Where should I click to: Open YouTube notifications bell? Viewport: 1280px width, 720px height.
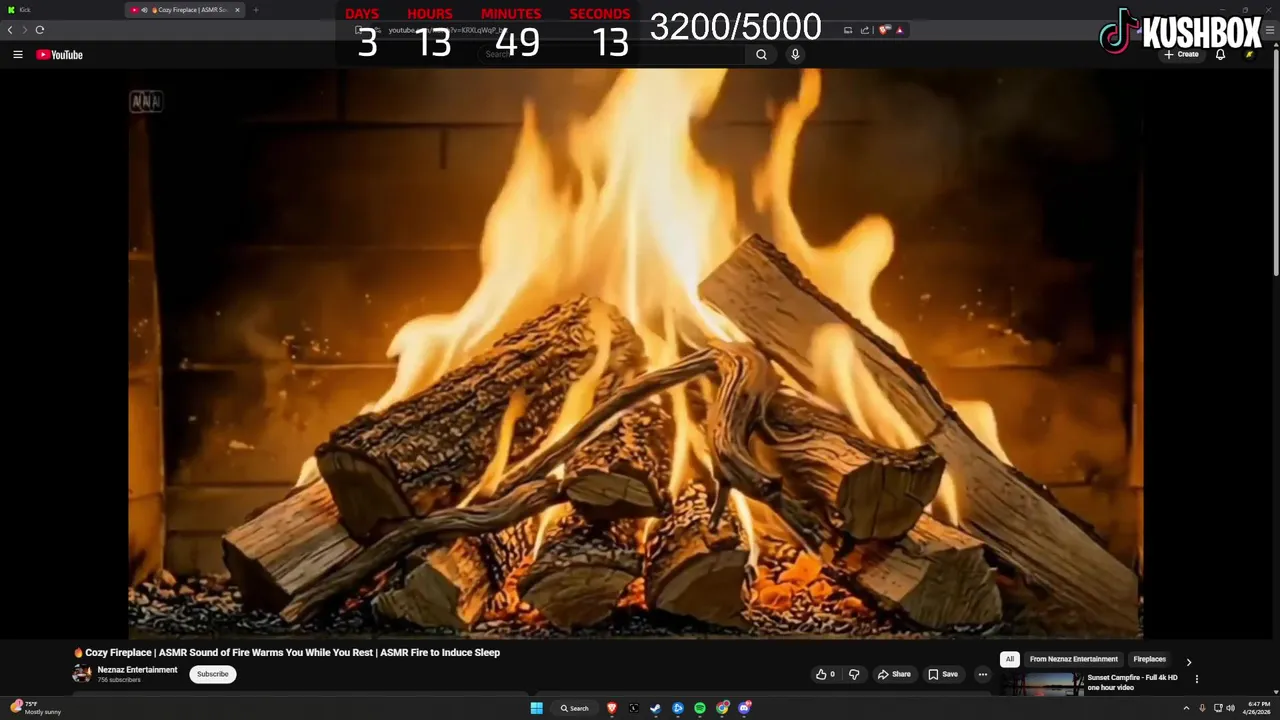[1220, 55]
